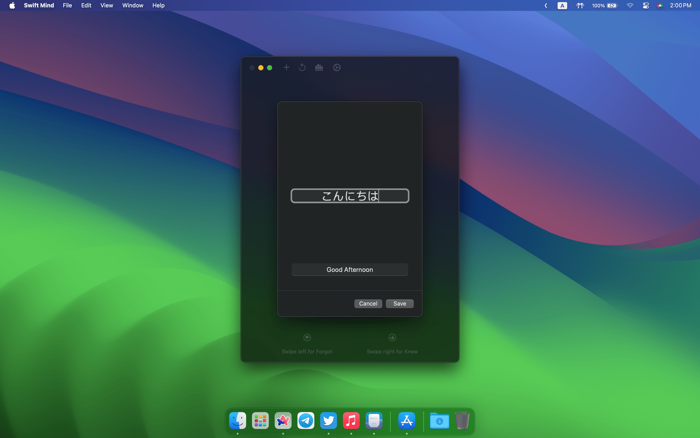
Task: Open Control Center
Action: pyautogui.click(x=646, y=5)
